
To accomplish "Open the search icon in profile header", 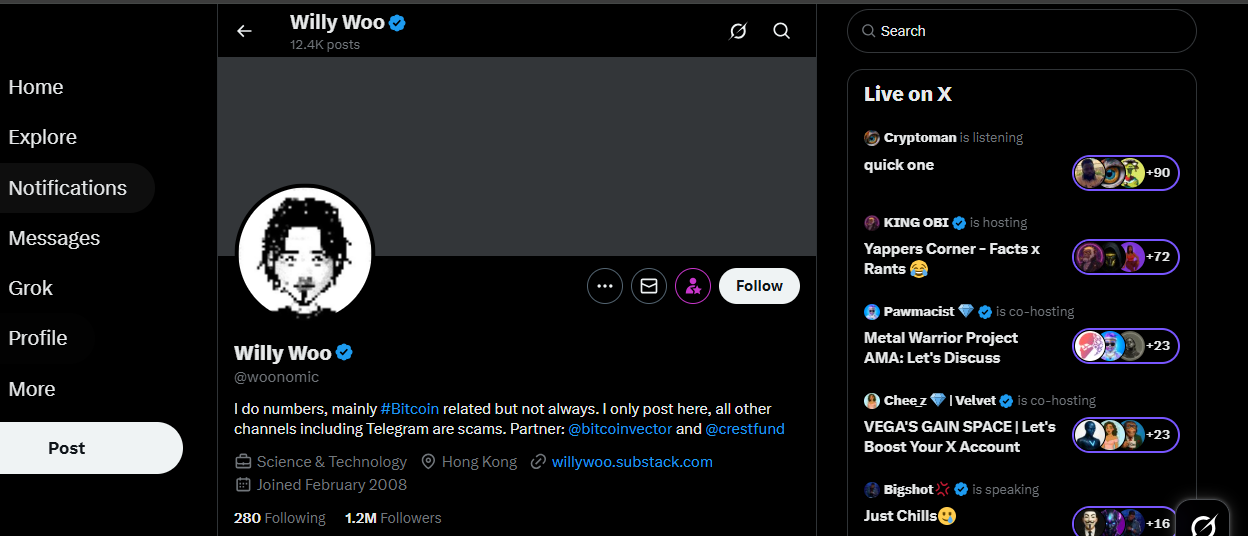I will [x=782, y=31].
